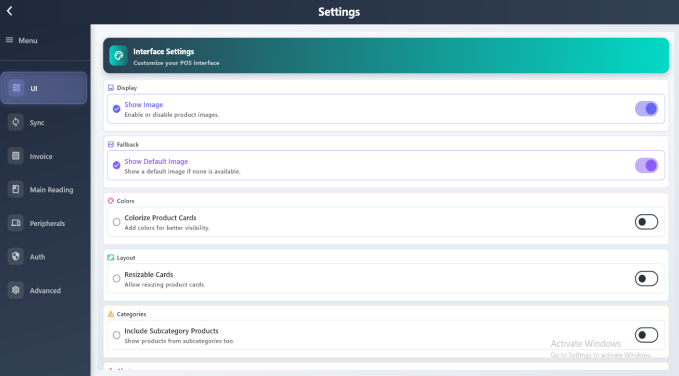Click the Display section icon

(x=111, y=88)
